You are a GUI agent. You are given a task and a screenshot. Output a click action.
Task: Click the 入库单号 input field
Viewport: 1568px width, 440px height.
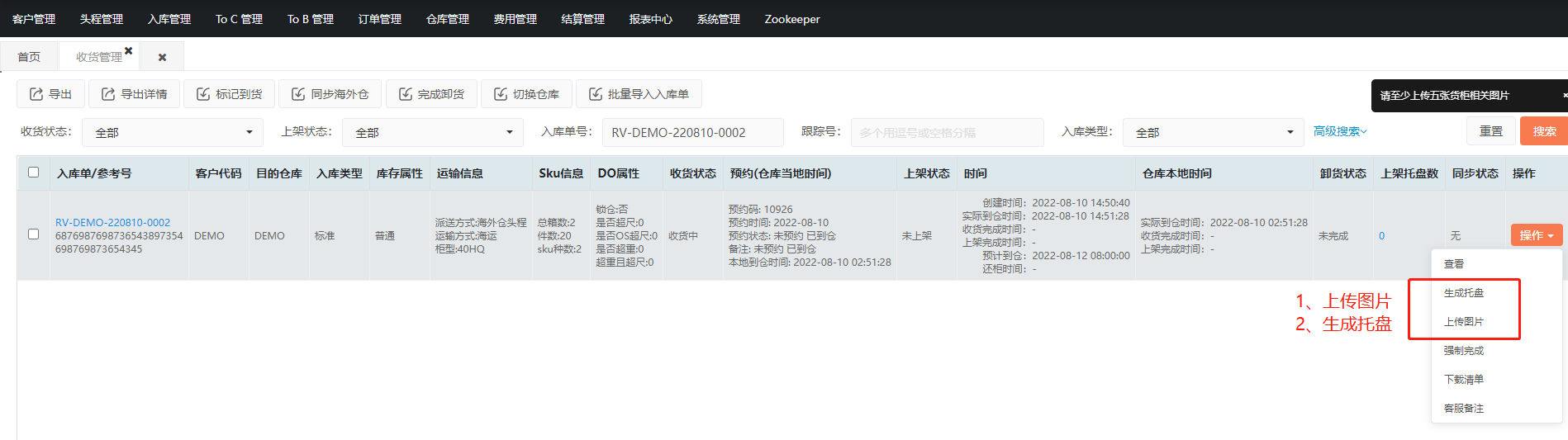pyautogui.click(x=693, y=132)
